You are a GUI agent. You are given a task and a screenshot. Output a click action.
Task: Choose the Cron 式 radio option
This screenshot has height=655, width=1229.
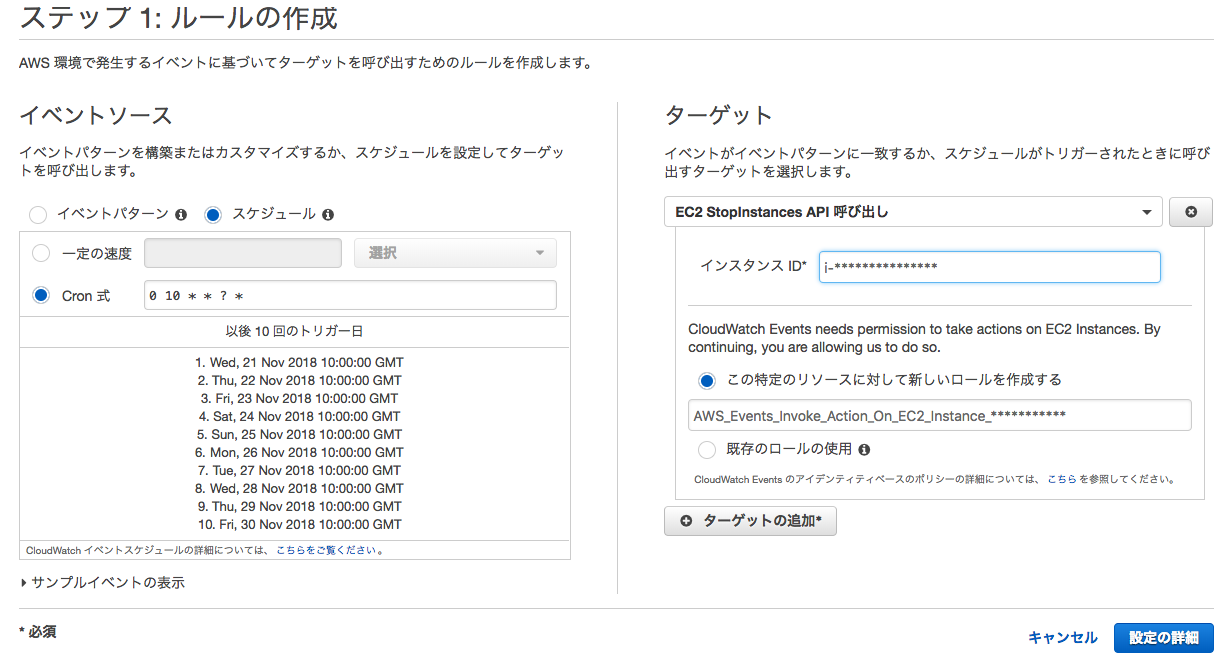click(41, 295)
